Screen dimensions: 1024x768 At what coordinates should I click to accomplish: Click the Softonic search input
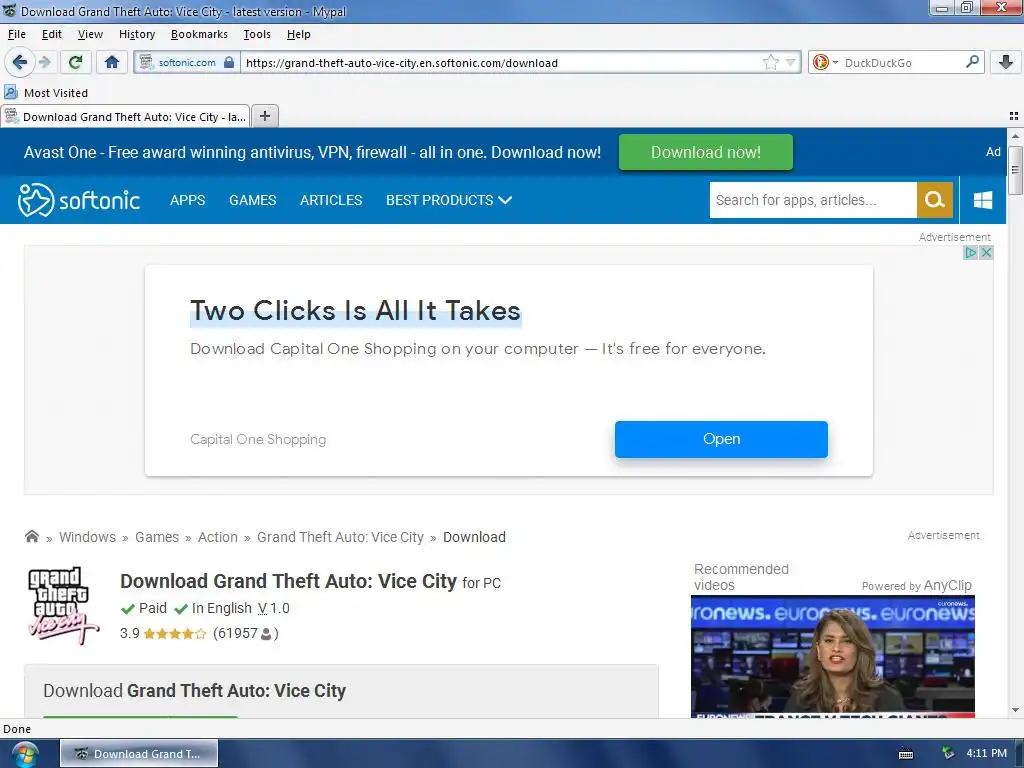pos(812,200)
